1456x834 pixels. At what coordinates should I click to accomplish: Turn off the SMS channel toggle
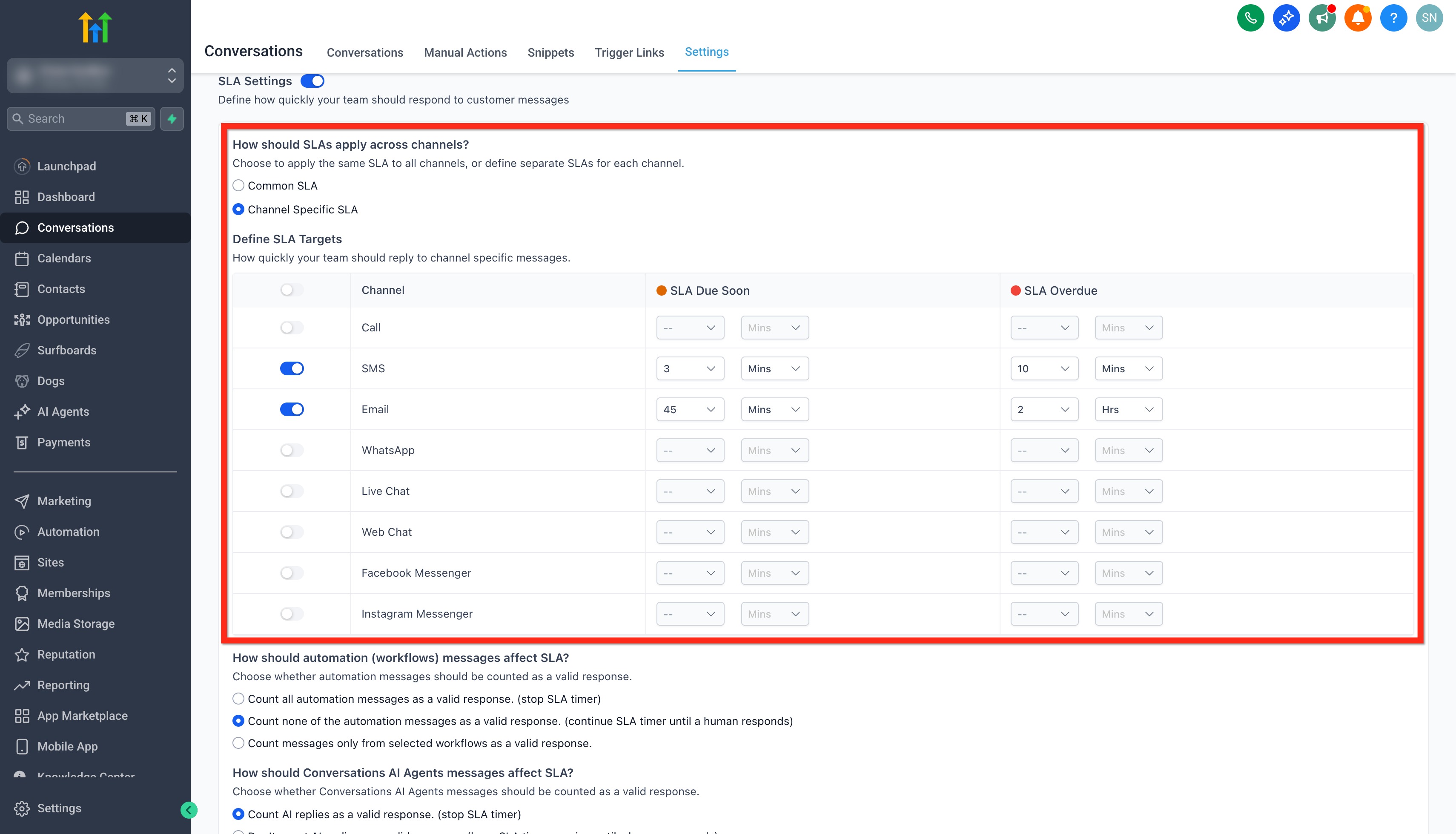pyautogui.click(x=292, y=368)
